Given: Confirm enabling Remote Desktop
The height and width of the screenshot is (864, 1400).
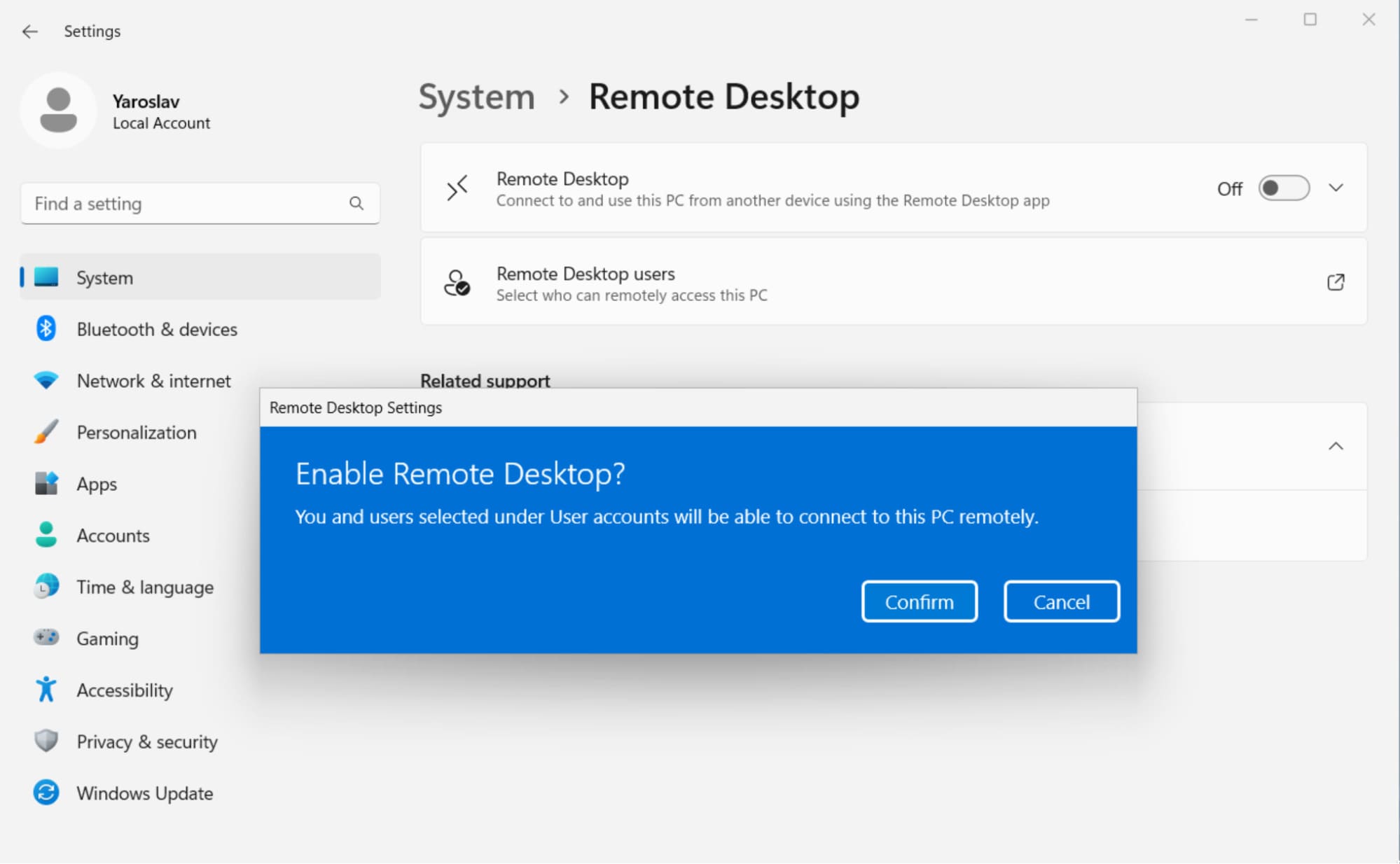Looking at the screenshot, I should point(919,601).
